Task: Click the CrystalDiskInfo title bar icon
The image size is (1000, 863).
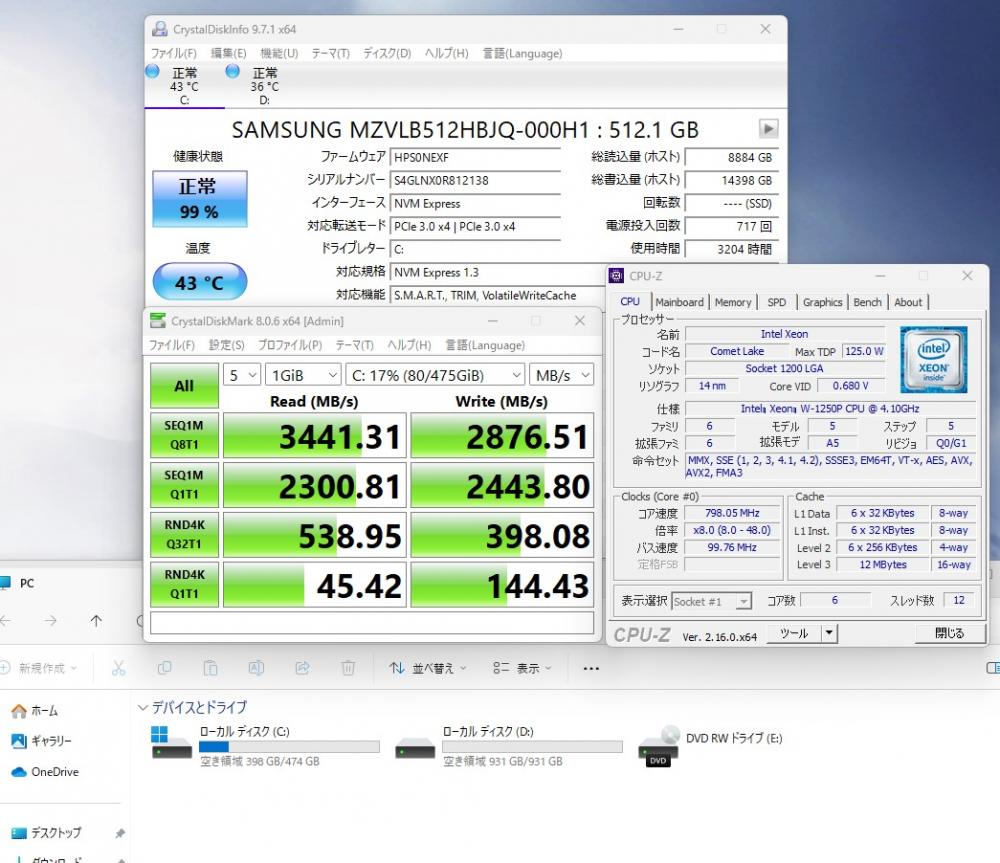Action: 159,29
